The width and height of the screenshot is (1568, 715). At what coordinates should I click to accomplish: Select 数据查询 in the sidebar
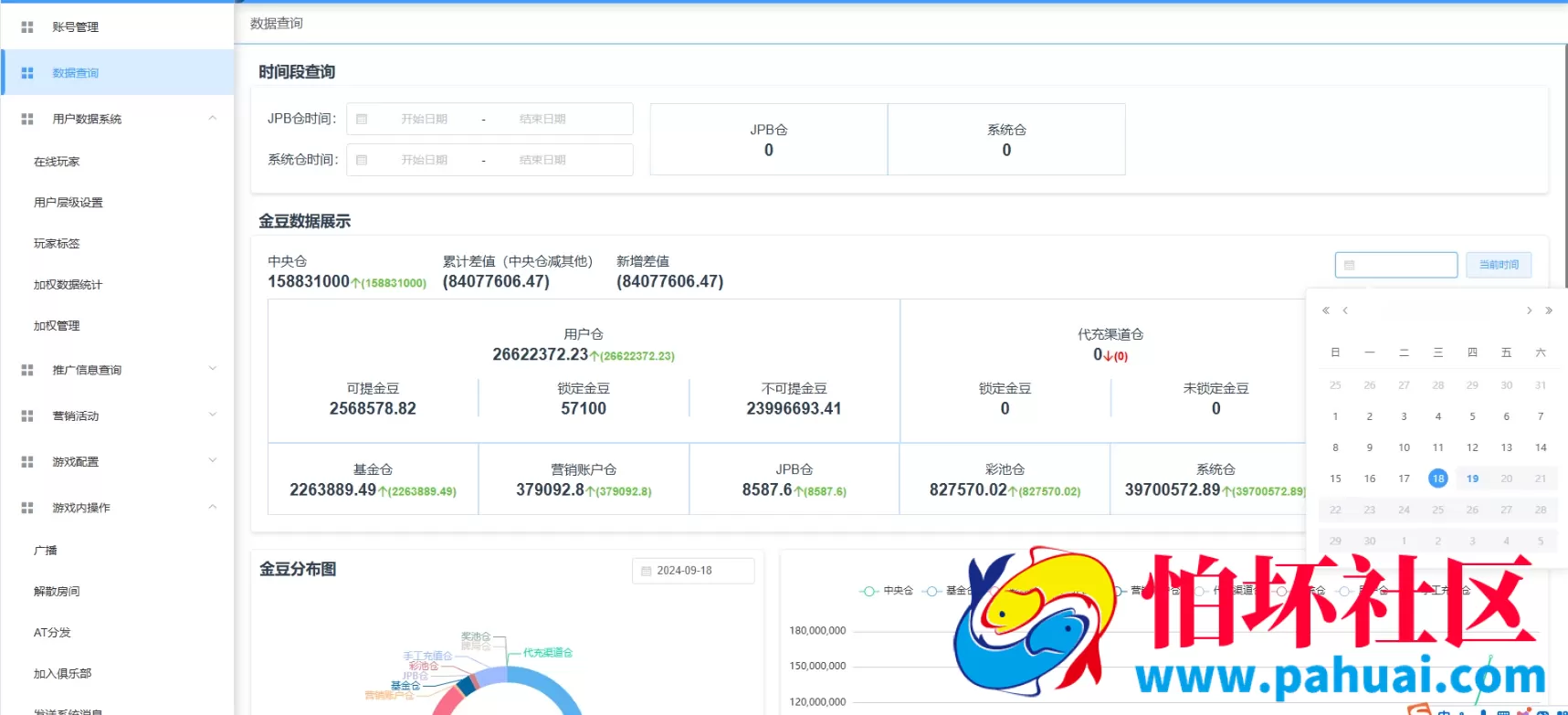coord(117,73)
